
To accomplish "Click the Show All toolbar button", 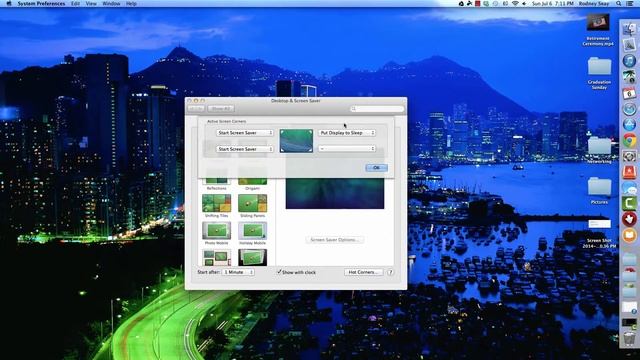I will pos(221,109).
